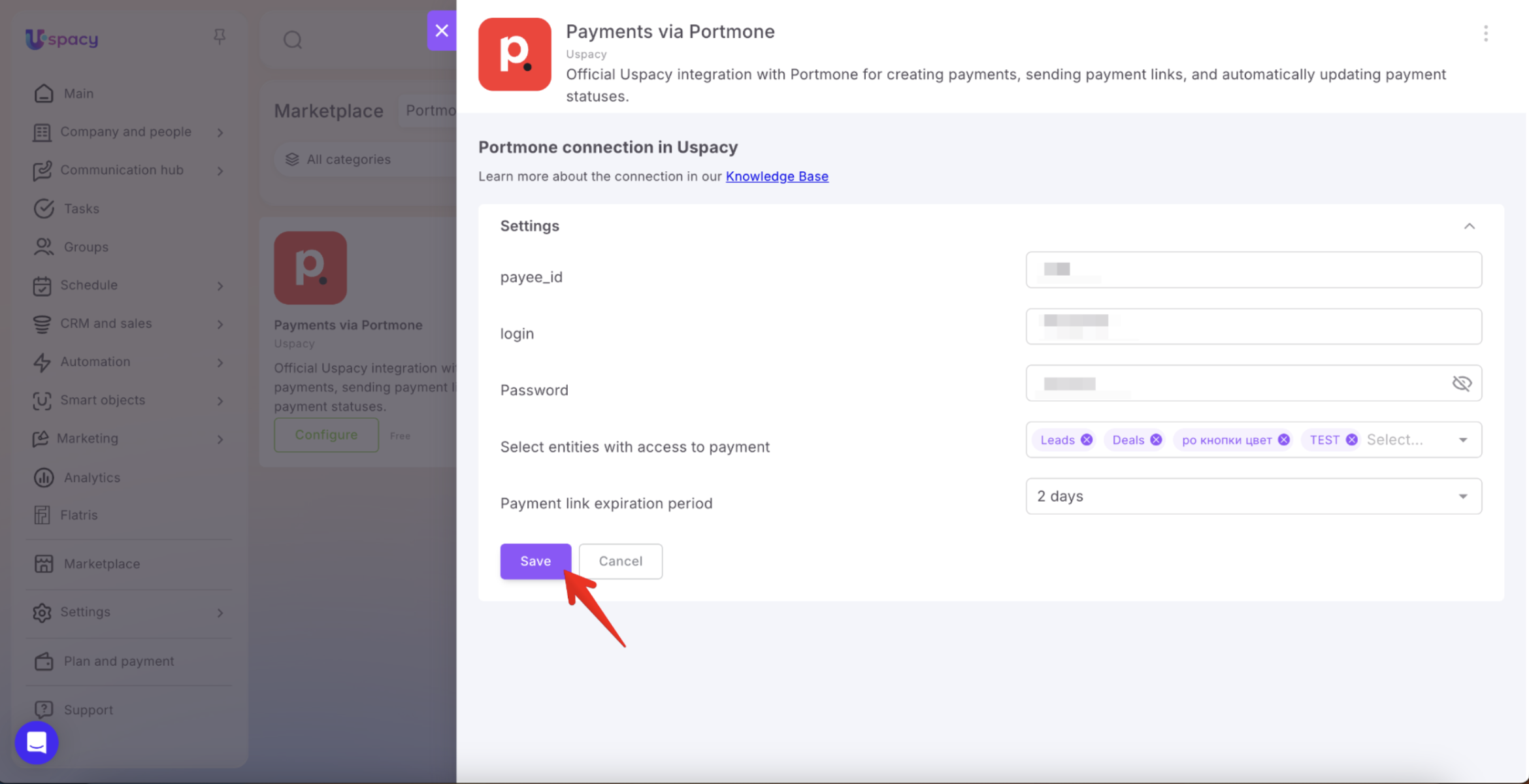Click the Marketplace store icon
Viewport: 1529px width, 784px height.
click(44, 564)
